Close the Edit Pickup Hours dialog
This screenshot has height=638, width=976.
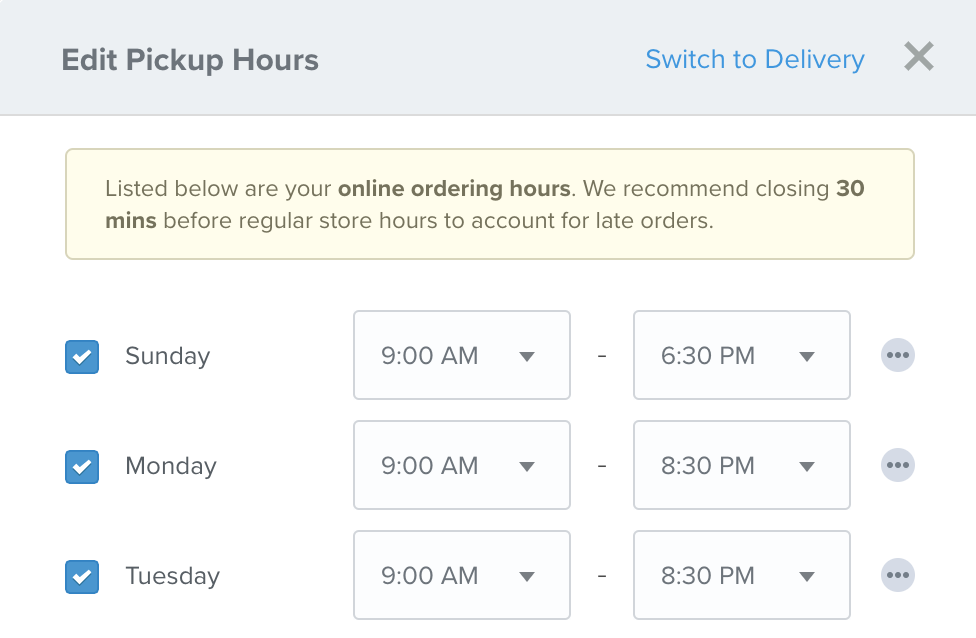[x=919, y=57]
